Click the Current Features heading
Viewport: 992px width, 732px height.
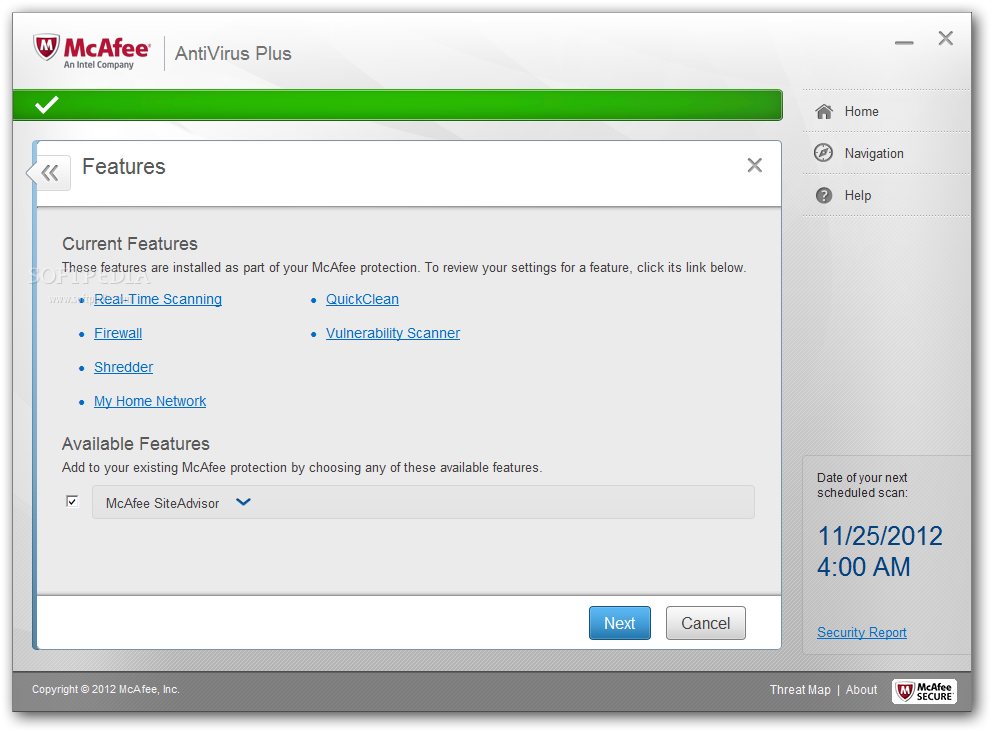[130, 244]
